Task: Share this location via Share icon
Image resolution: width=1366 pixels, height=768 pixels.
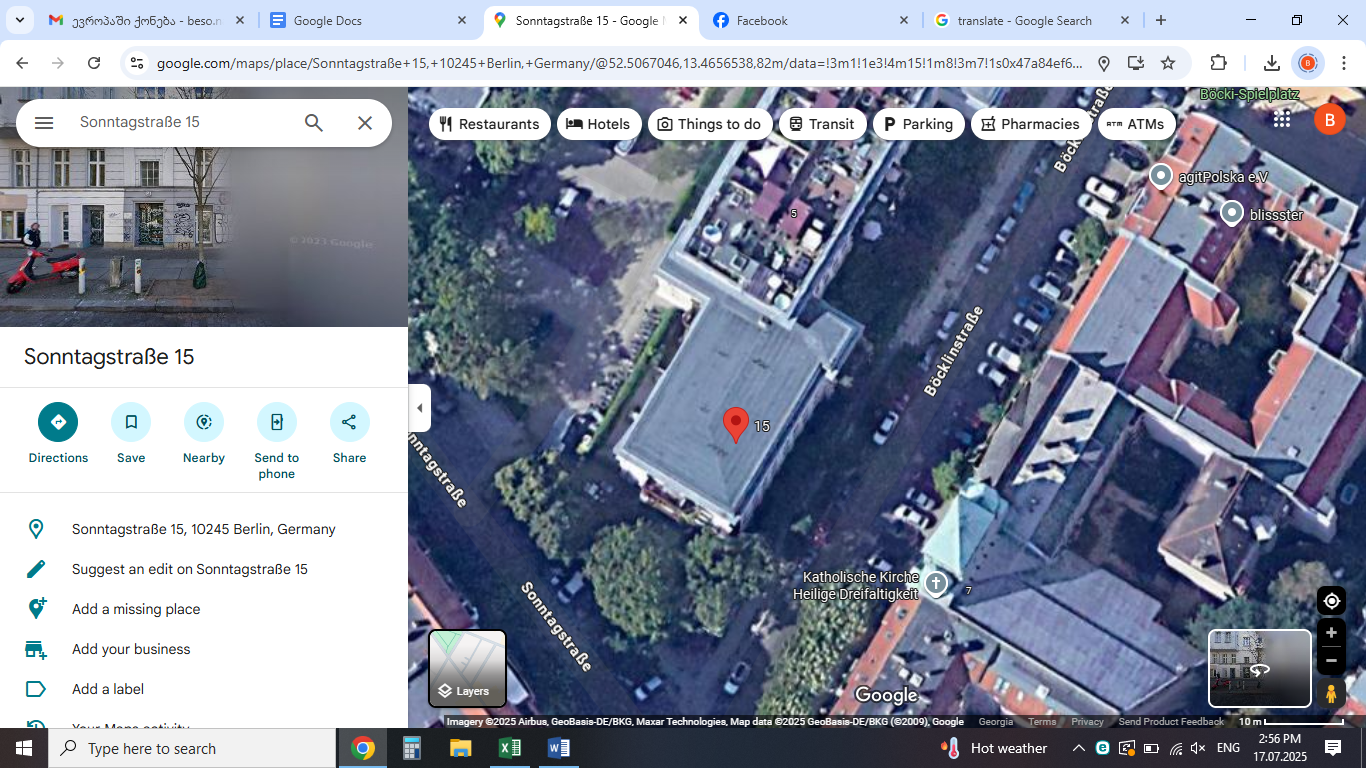Action: pyautogui.click(x=349, y=422)
